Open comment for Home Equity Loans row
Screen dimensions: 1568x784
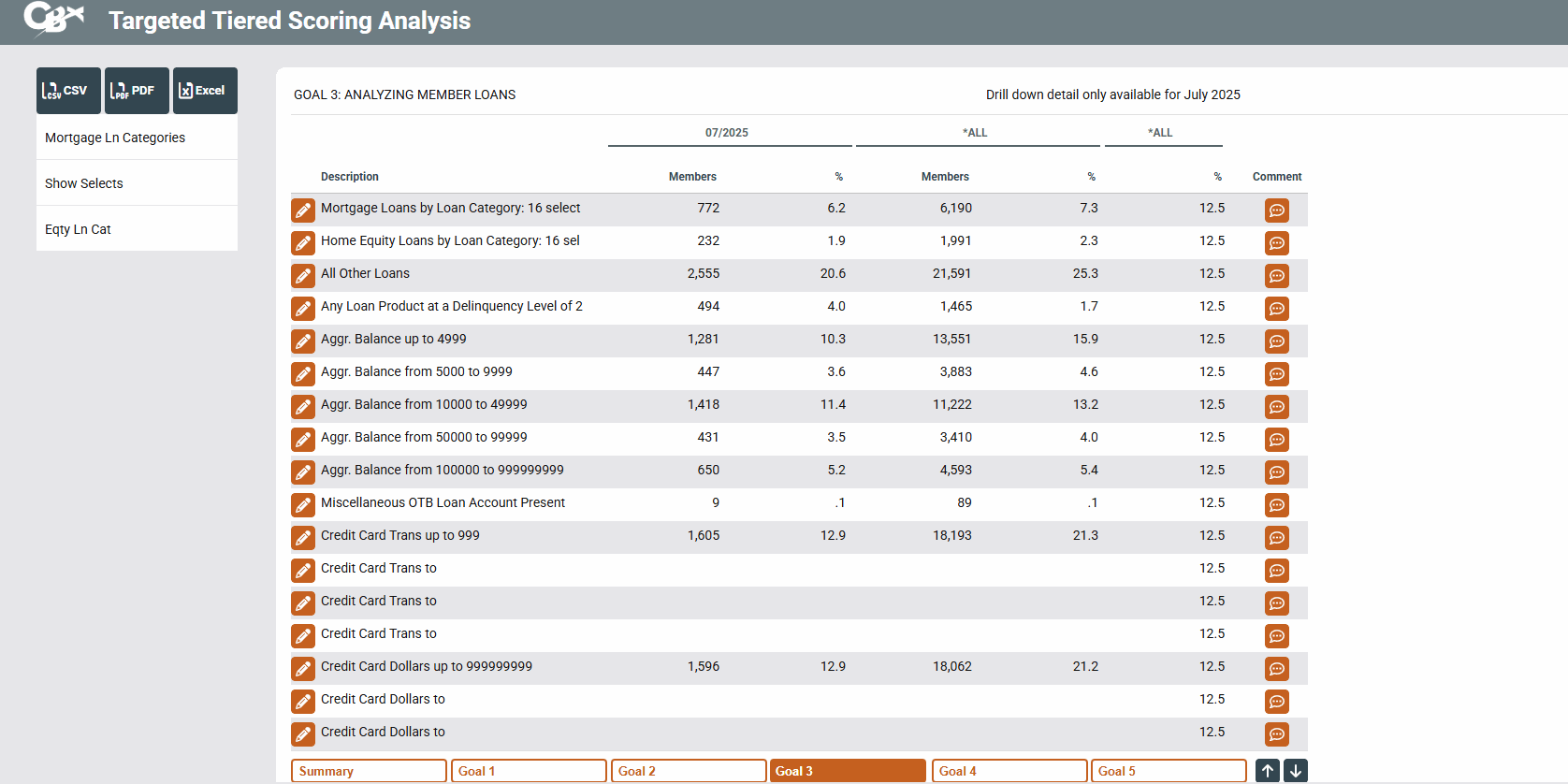1276,243
